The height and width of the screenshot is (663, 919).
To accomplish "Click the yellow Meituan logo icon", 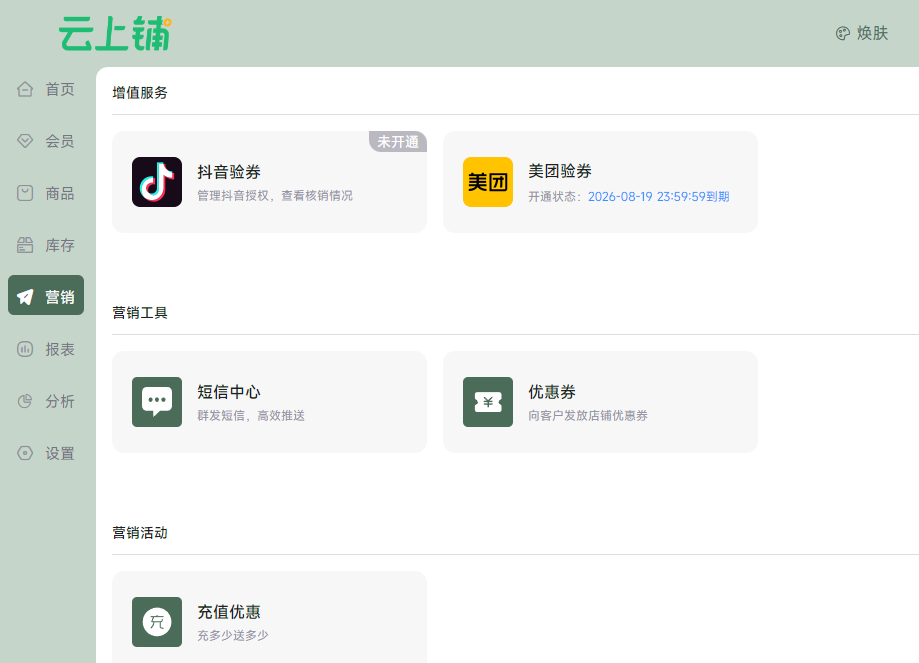I will coord(488,182).
